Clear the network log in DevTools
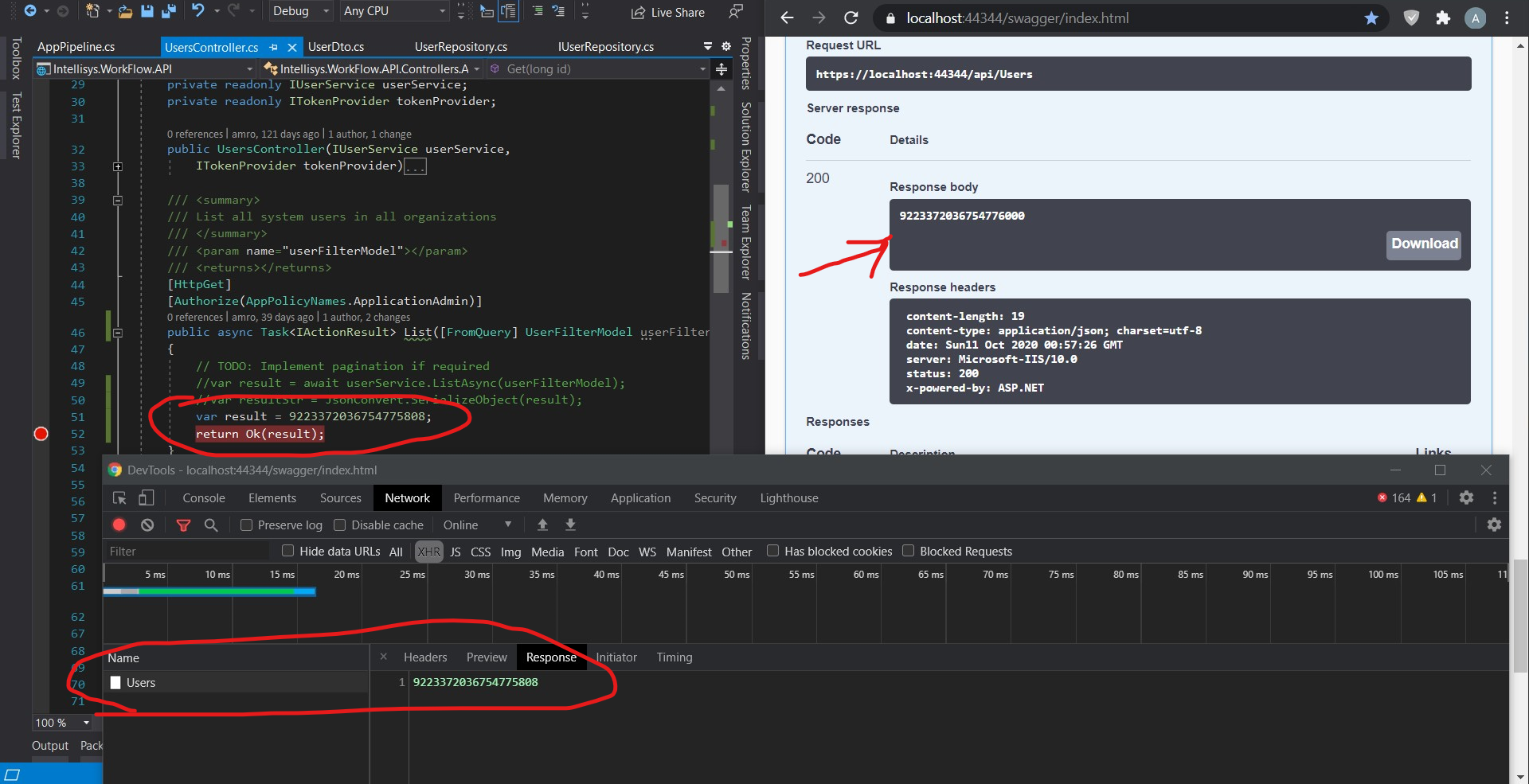 point(147,525)
